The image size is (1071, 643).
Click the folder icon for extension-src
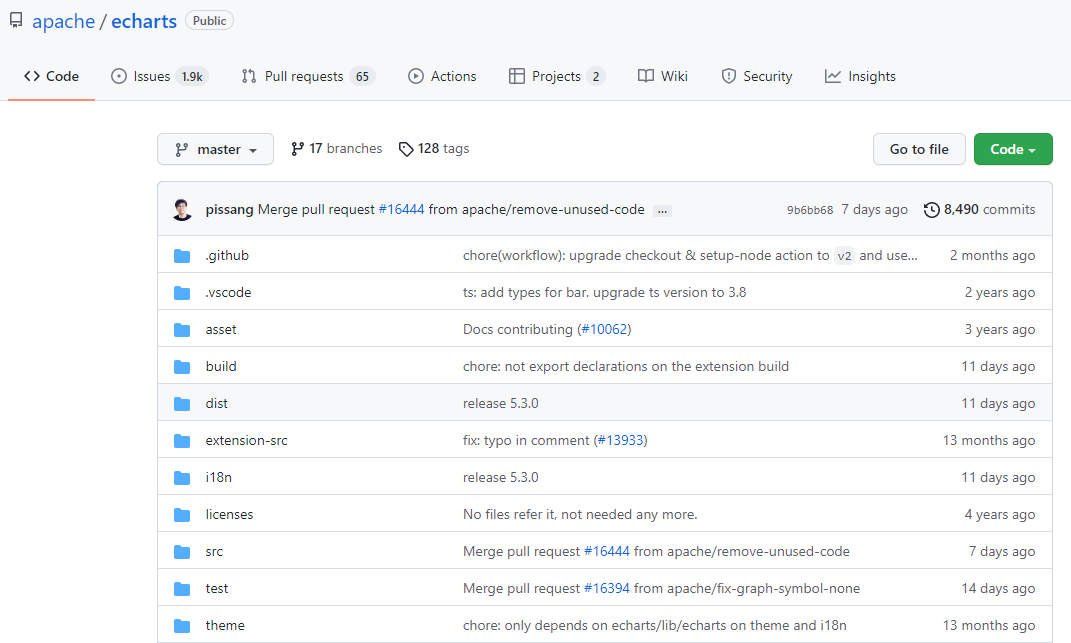182,440
